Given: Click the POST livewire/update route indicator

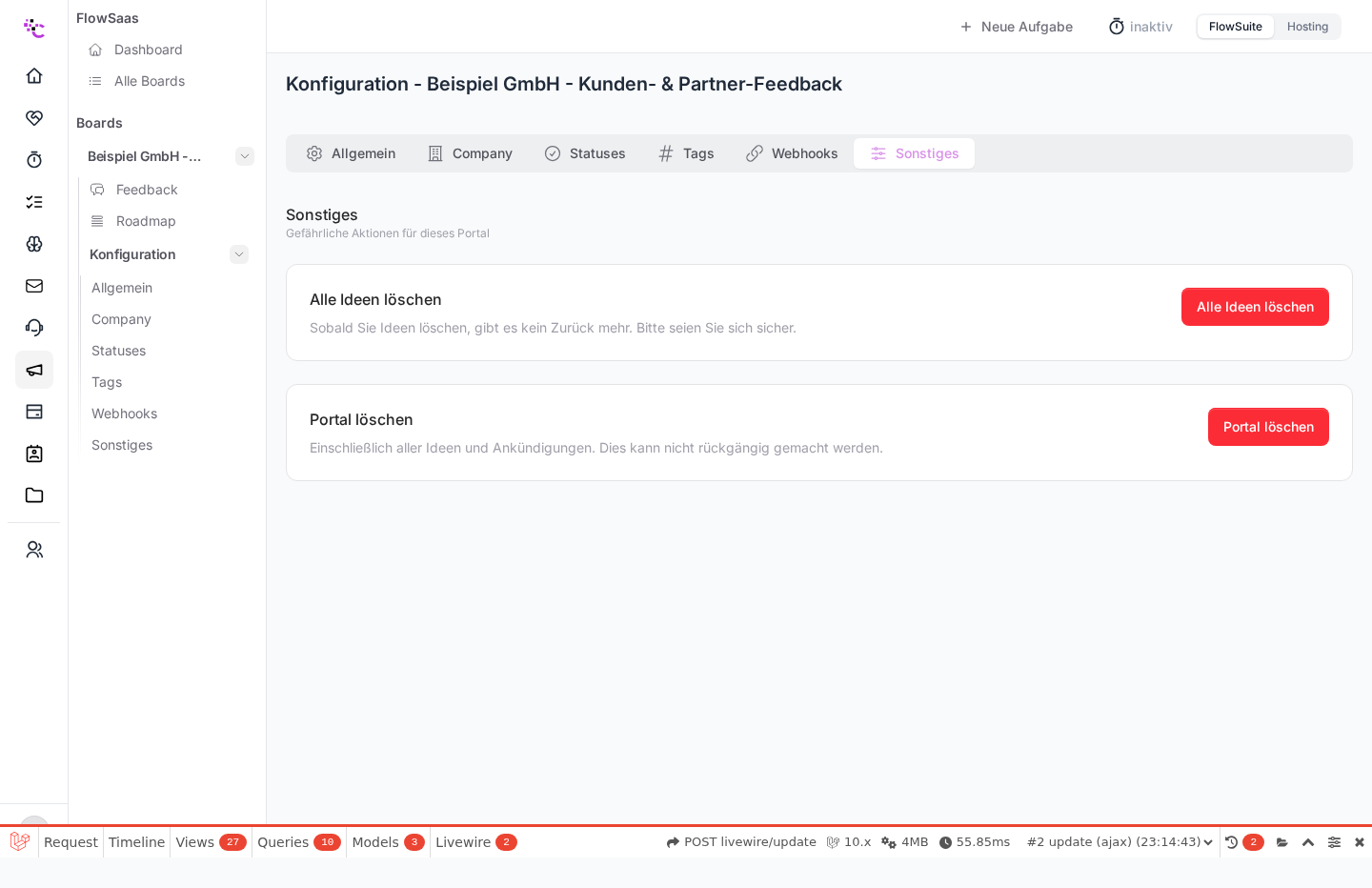Looking at the screenshot, I should click(x=741, y=842).
